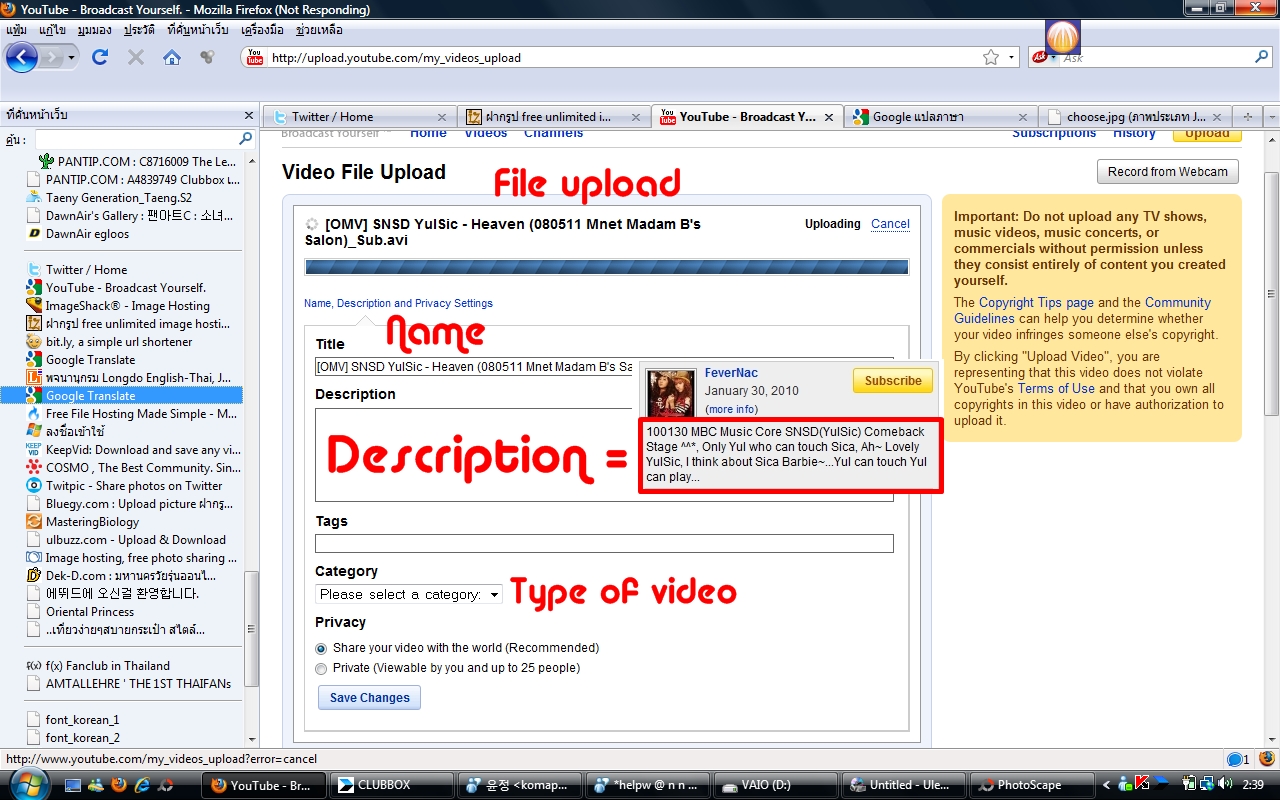Click the Record from Webcam button
Screen dimensions: 1280x800
pyautogui.click(x=1168, y=171)
